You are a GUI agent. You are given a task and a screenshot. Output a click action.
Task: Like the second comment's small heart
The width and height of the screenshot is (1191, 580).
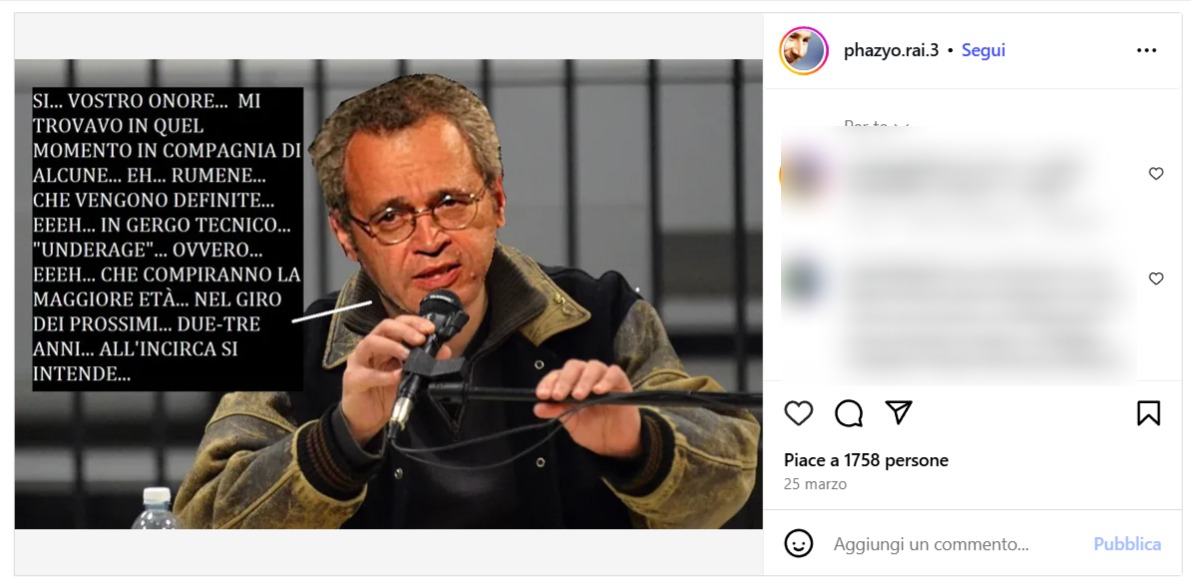click(1156, 279)
